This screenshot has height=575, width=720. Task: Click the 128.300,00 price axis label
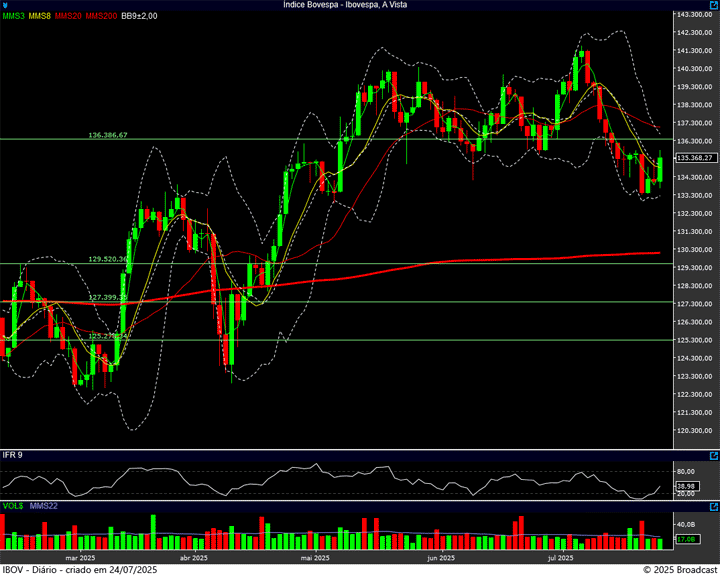pos(695,286)
